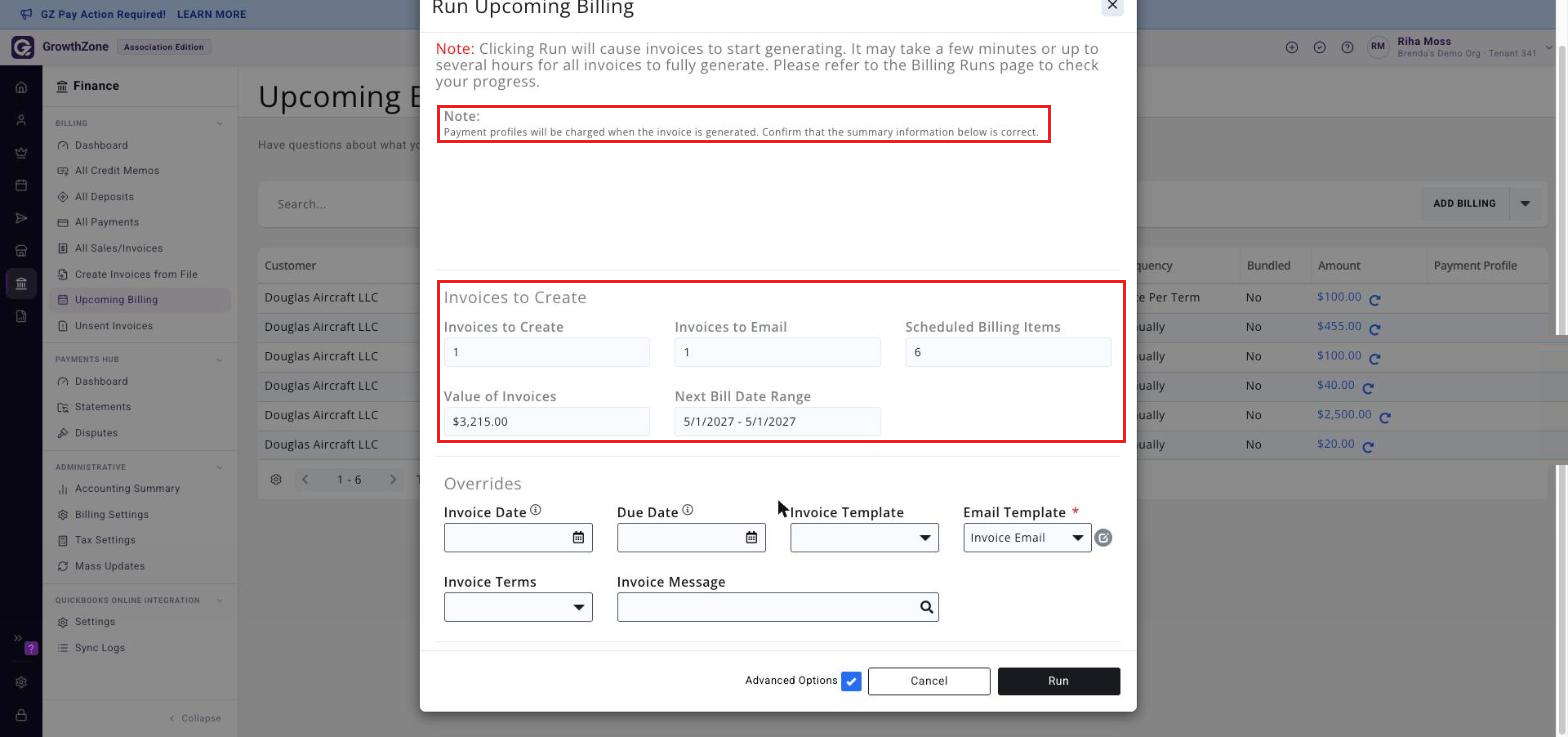Screen dimensions: 1568x737
Task: Toggle the Advanced Options checkbox
Action: coord(851,681)
